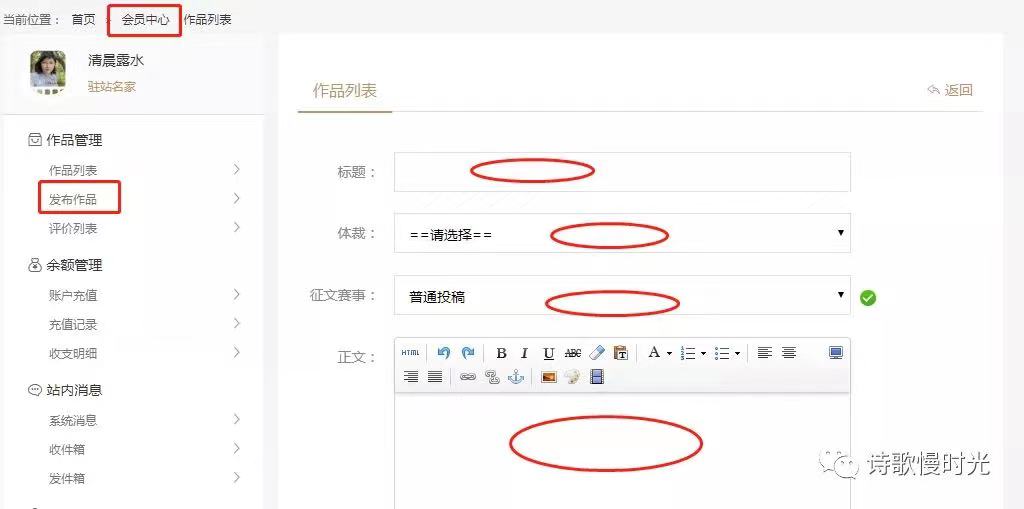Insert a hyperlink using chain icon

tap(467, 377)
